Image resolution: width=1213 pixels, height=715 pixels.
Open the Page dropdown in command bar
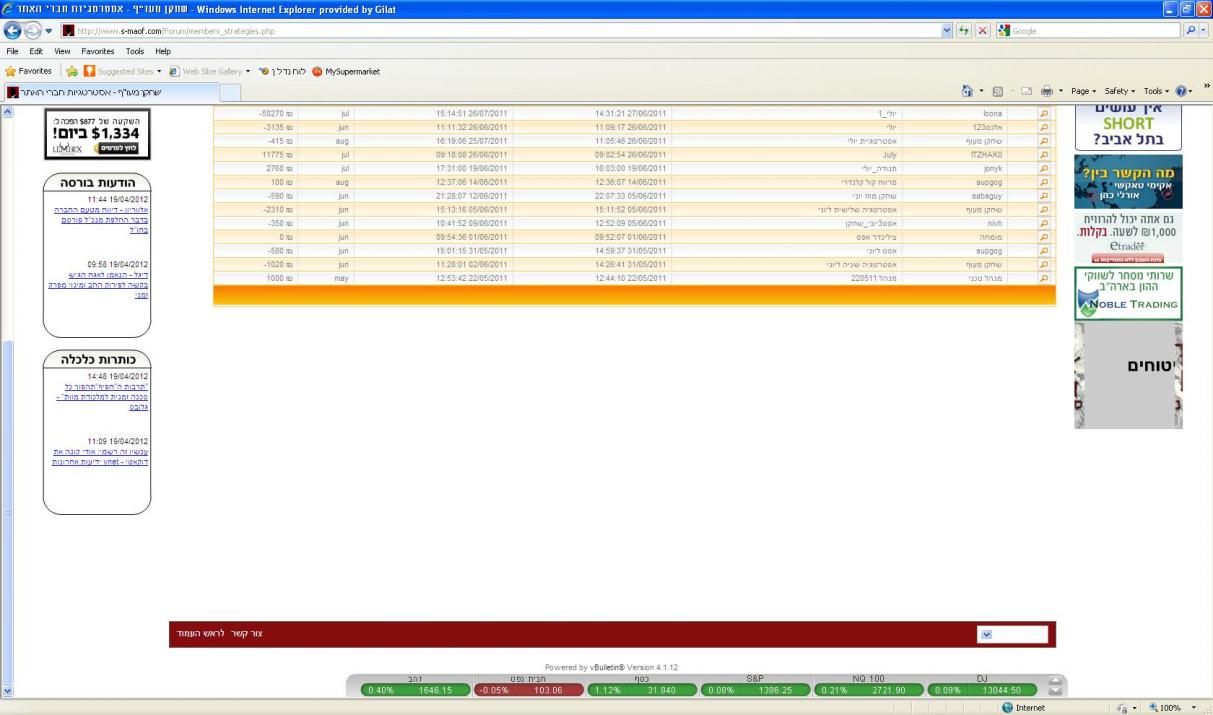[x=1084, y=91]
